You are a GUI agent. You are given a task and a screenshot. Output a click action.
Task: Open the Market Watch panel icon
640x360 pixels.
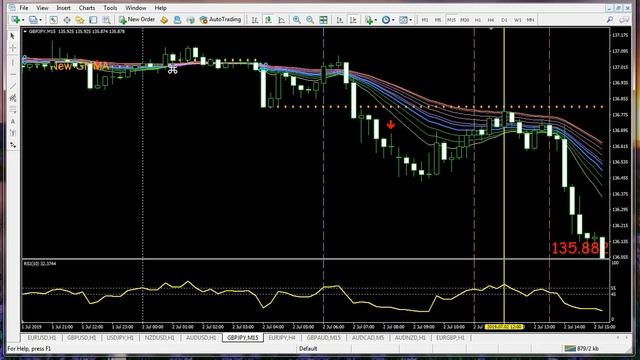click(53, 20)
